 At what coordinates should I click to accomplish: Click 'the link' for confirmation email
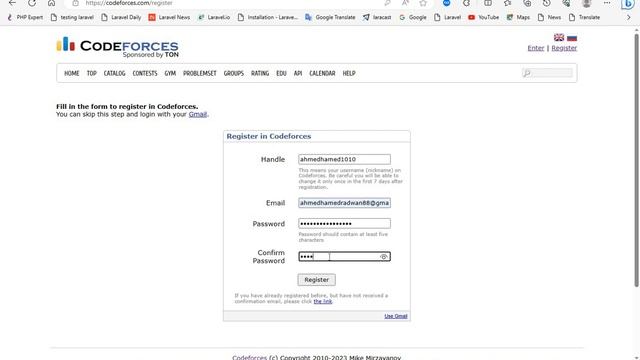coord(322,301)
